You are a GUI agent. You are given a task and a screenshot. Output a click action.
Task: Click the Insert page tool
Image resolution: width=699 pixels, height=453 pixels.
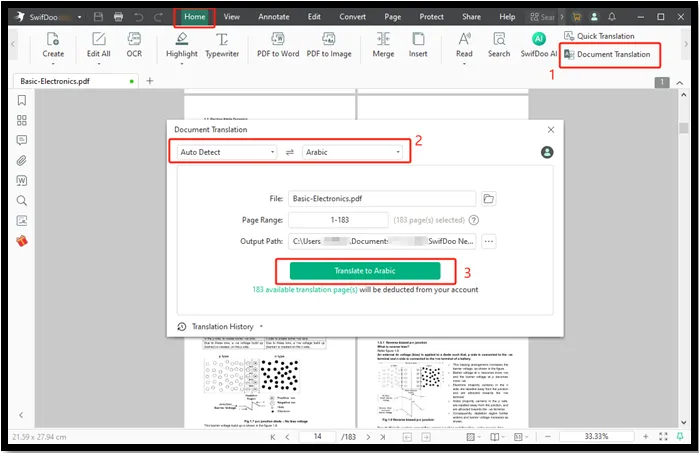tap(418, 45)
